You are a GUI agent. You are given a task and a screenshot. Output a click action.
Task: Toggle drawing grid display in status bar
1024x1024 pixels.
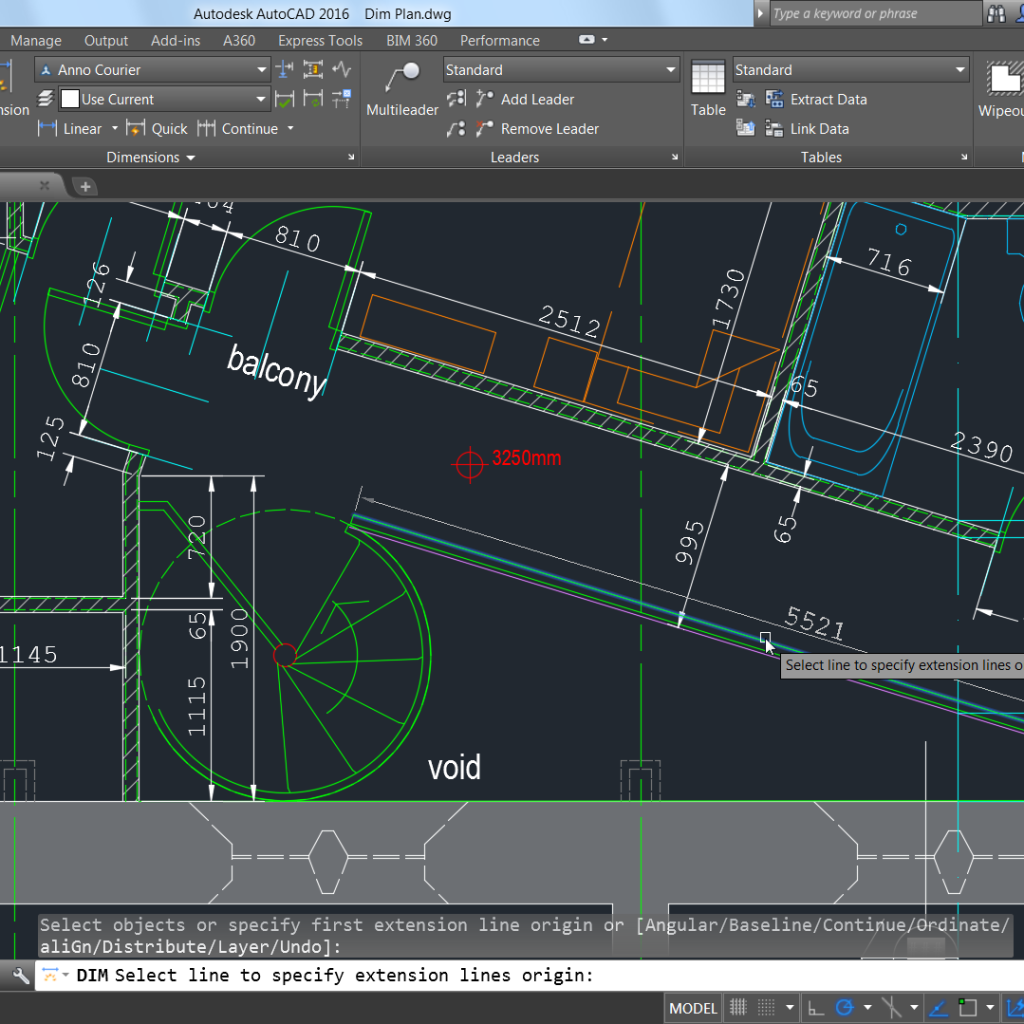[x=739, y=1008]
